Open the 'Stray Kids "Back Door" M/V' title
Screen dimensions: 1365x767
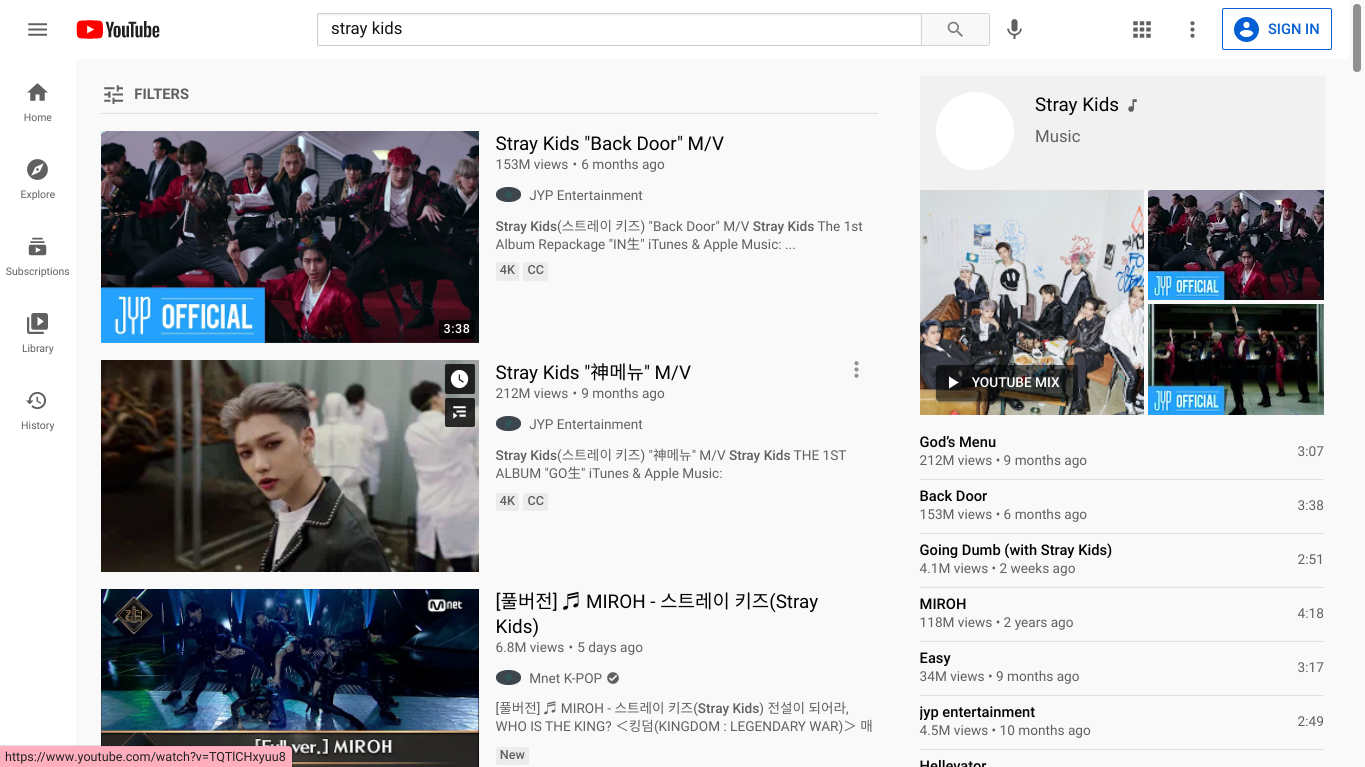[610, 143]
